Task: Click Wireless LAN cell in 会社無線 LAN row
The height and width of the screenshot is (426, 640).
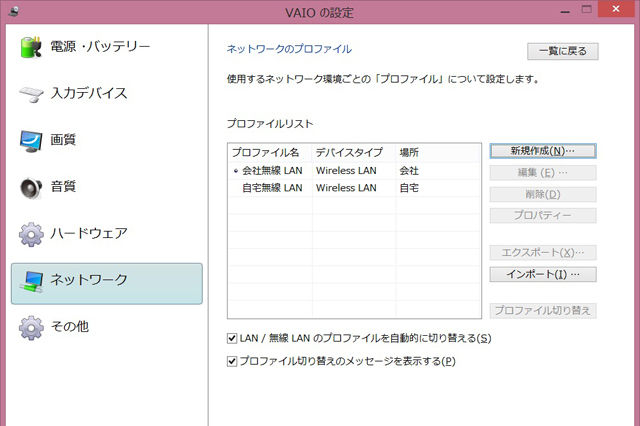Action: [346, 171]
